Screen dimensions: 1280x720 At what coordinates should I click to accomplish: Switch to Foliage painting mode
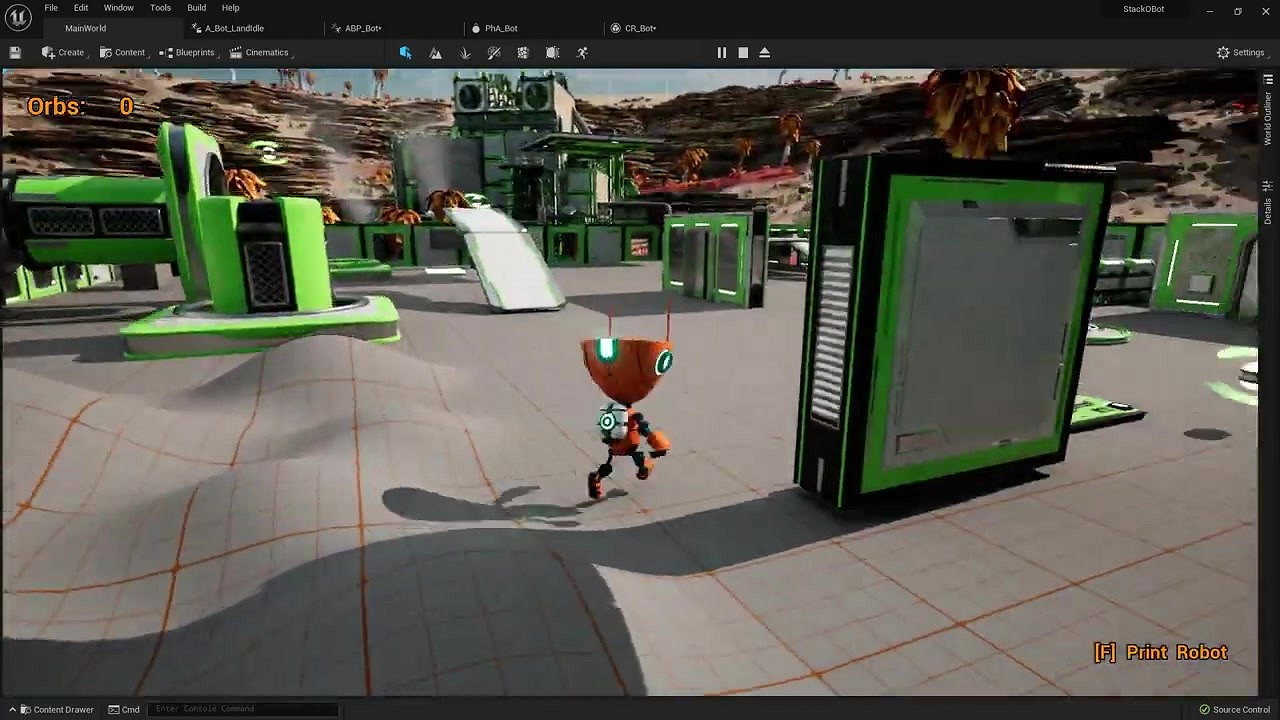click(x=465, y=52)
